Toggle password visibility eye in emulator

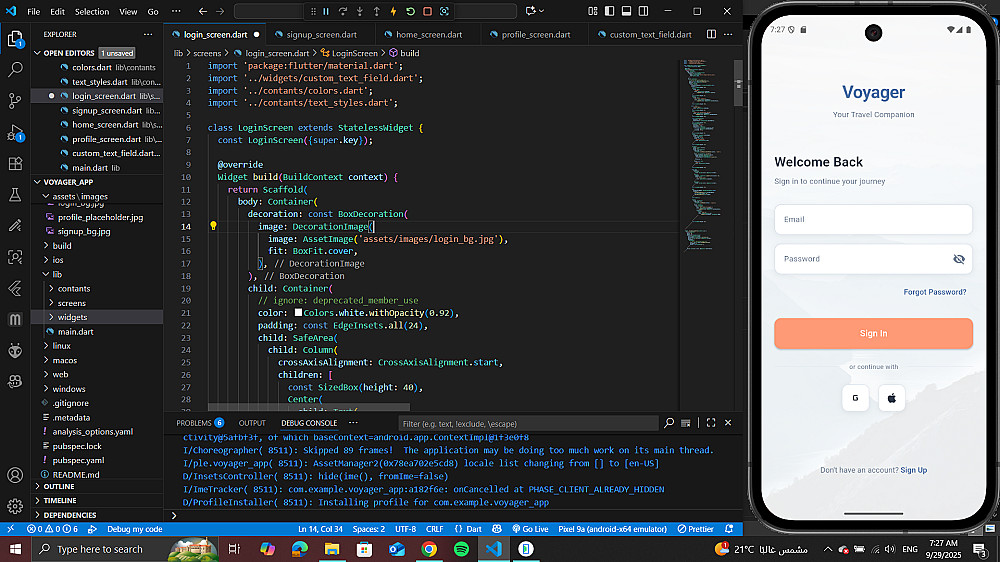click(958, 259)
